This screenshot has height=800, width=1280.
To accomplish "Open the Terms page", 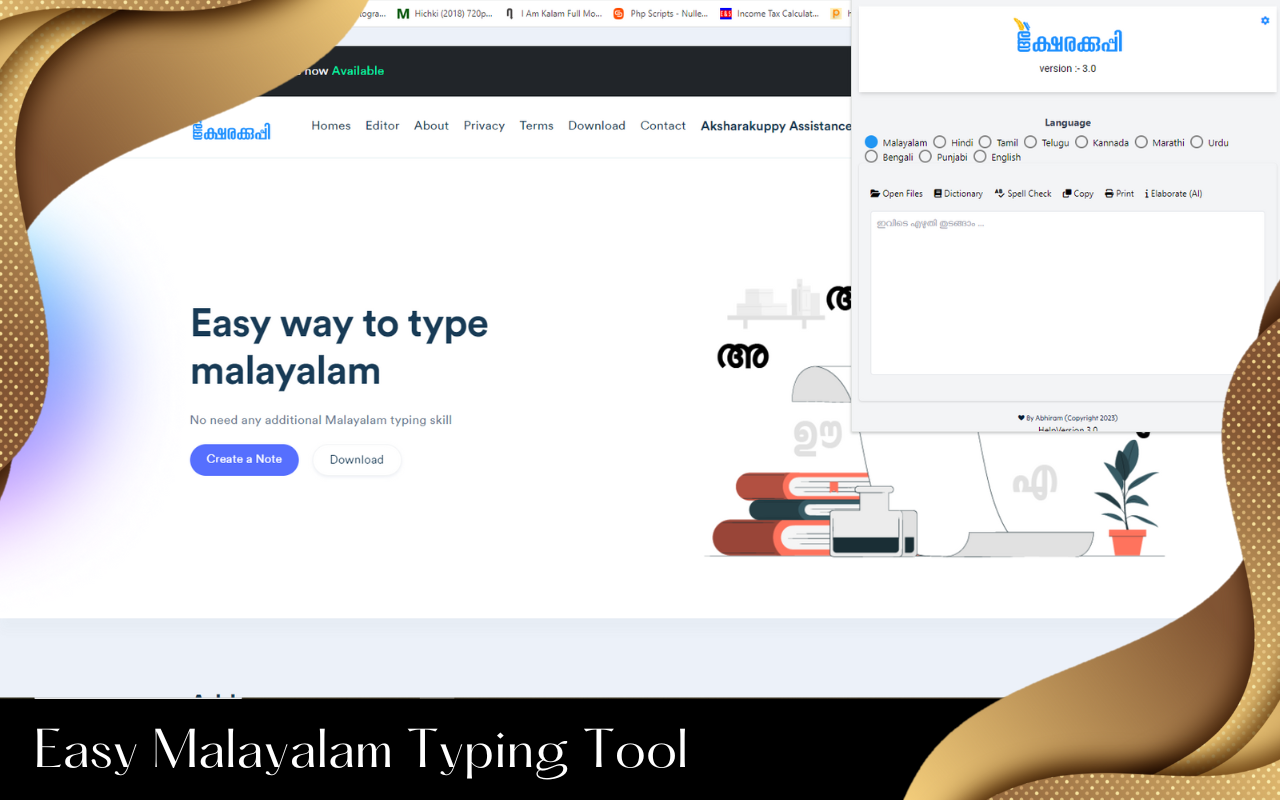I will pos(536,126).
